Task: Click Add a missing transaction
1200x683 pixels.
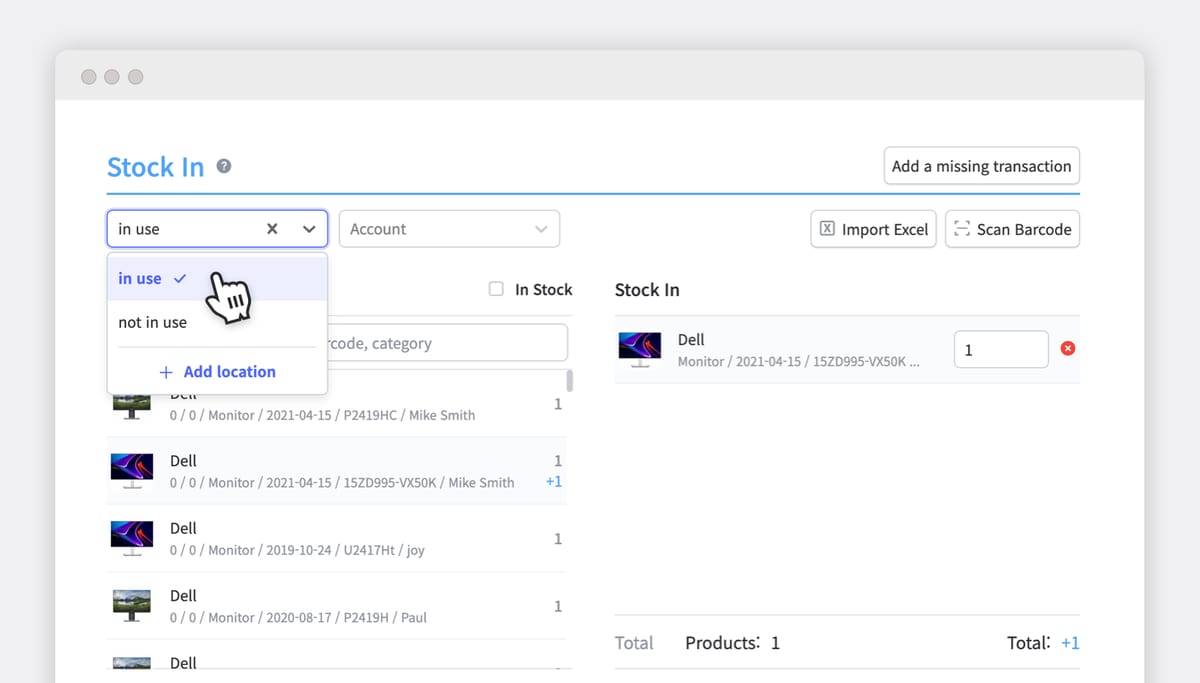Action: 981,166
